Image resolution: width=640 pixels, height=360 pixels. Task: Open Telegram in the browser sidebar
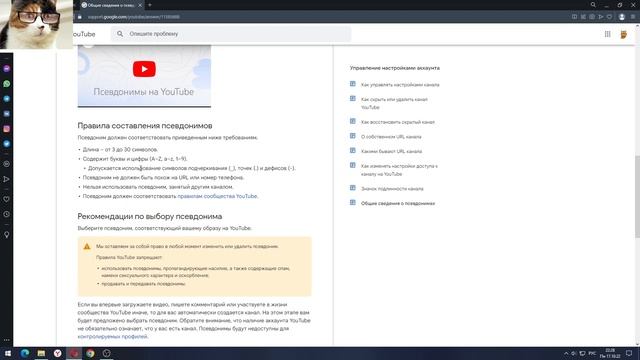point(7,99)
